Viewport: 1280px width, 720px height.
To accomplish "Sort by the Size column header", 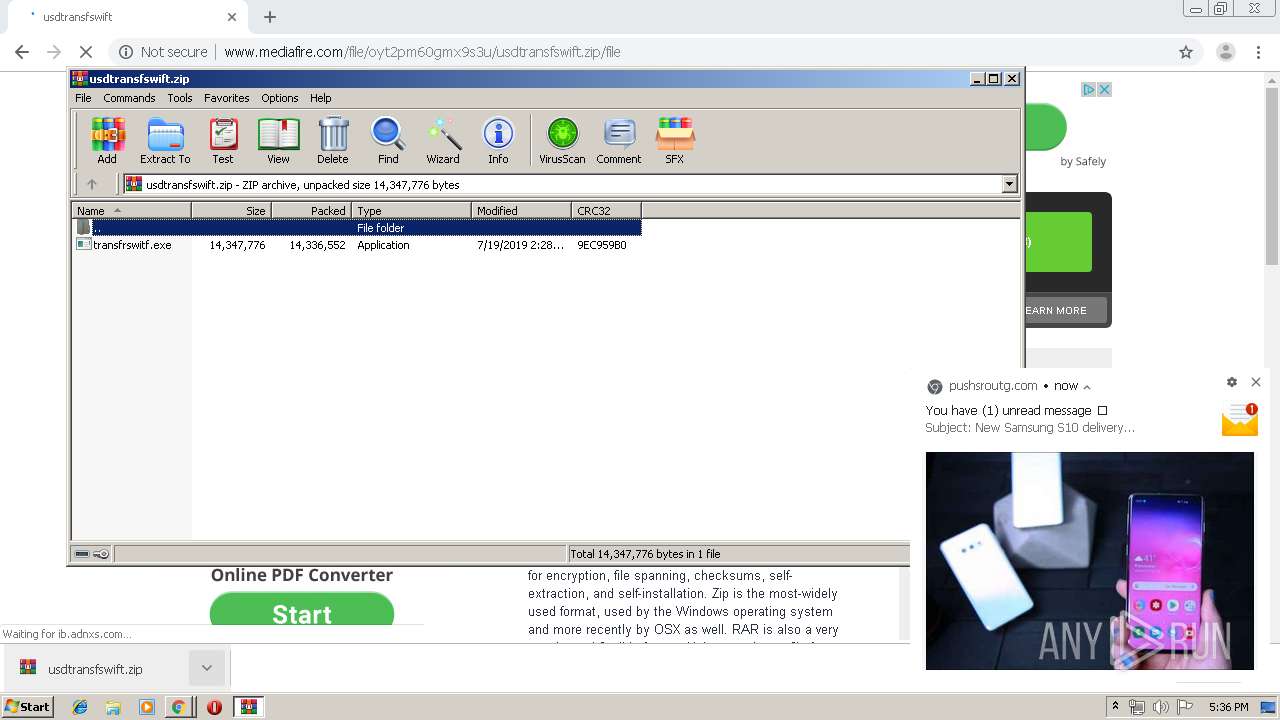I will click(x=231, y=210).
